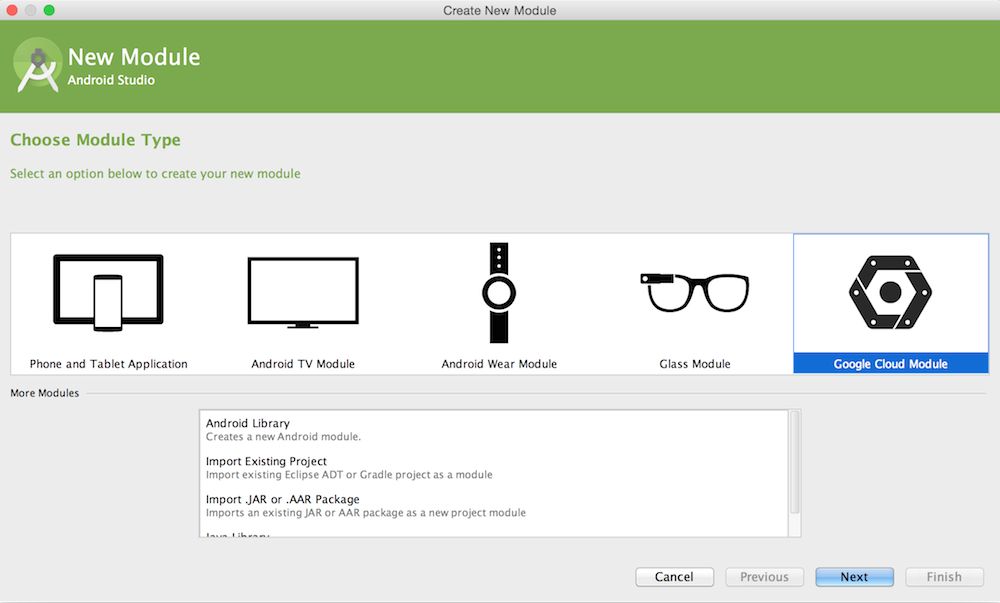
Task: Click the disabled Previous button
Action: click(764, 577)
